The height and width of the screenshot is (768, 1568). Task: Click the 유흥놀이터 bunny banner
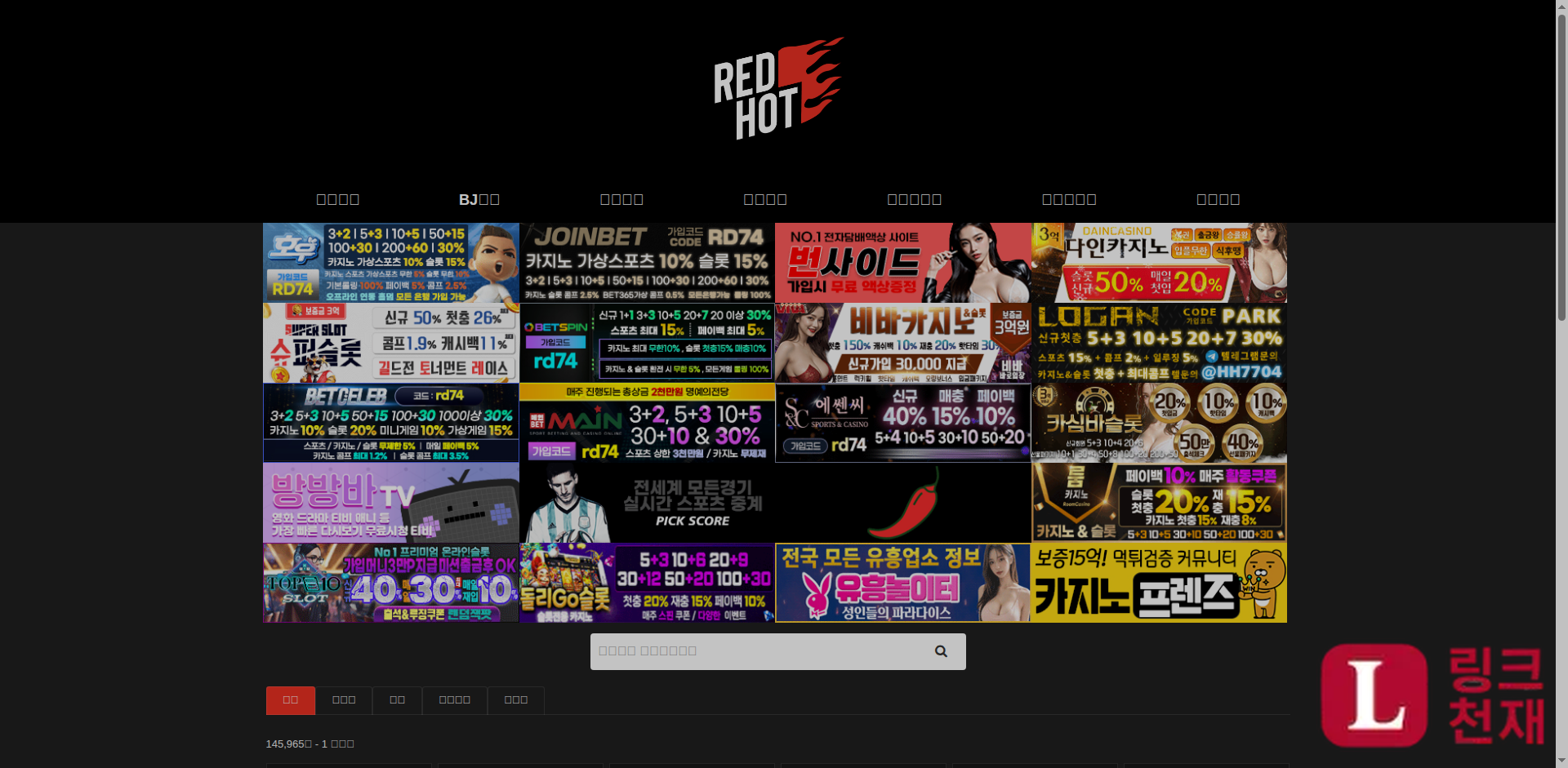tap(902, 583)
